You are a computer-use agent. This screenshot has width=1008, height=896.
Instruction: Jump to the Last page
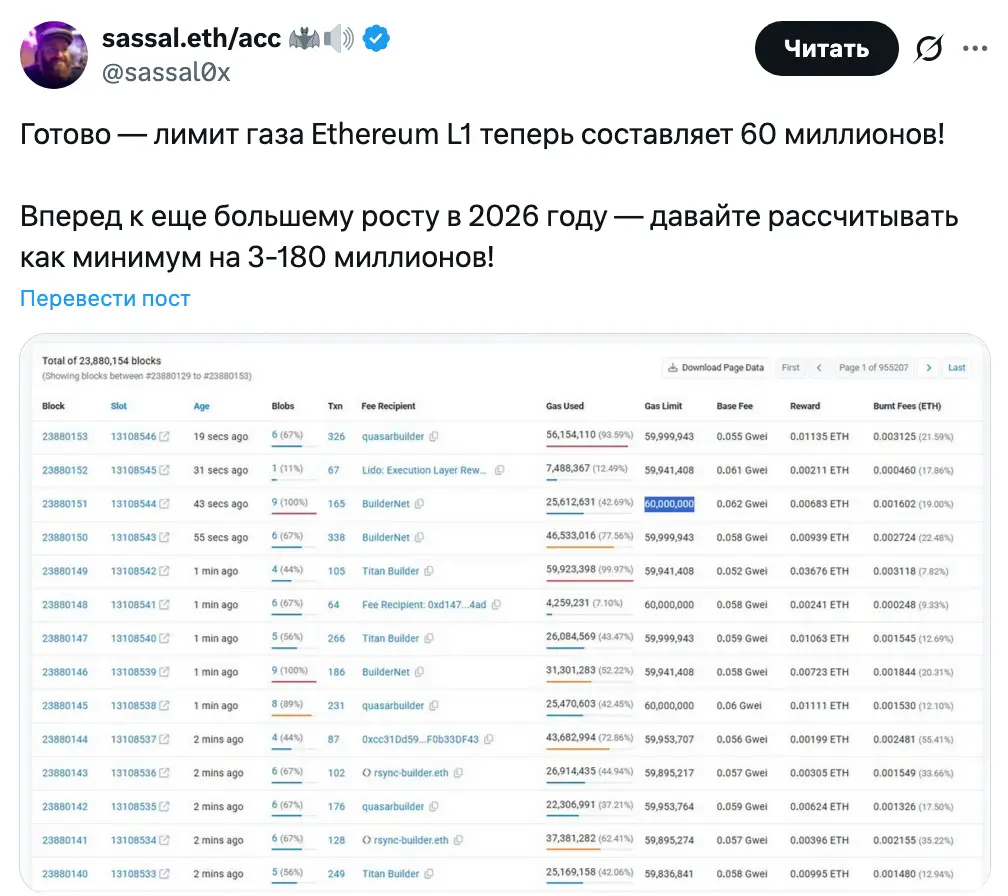tap(957, 368)
